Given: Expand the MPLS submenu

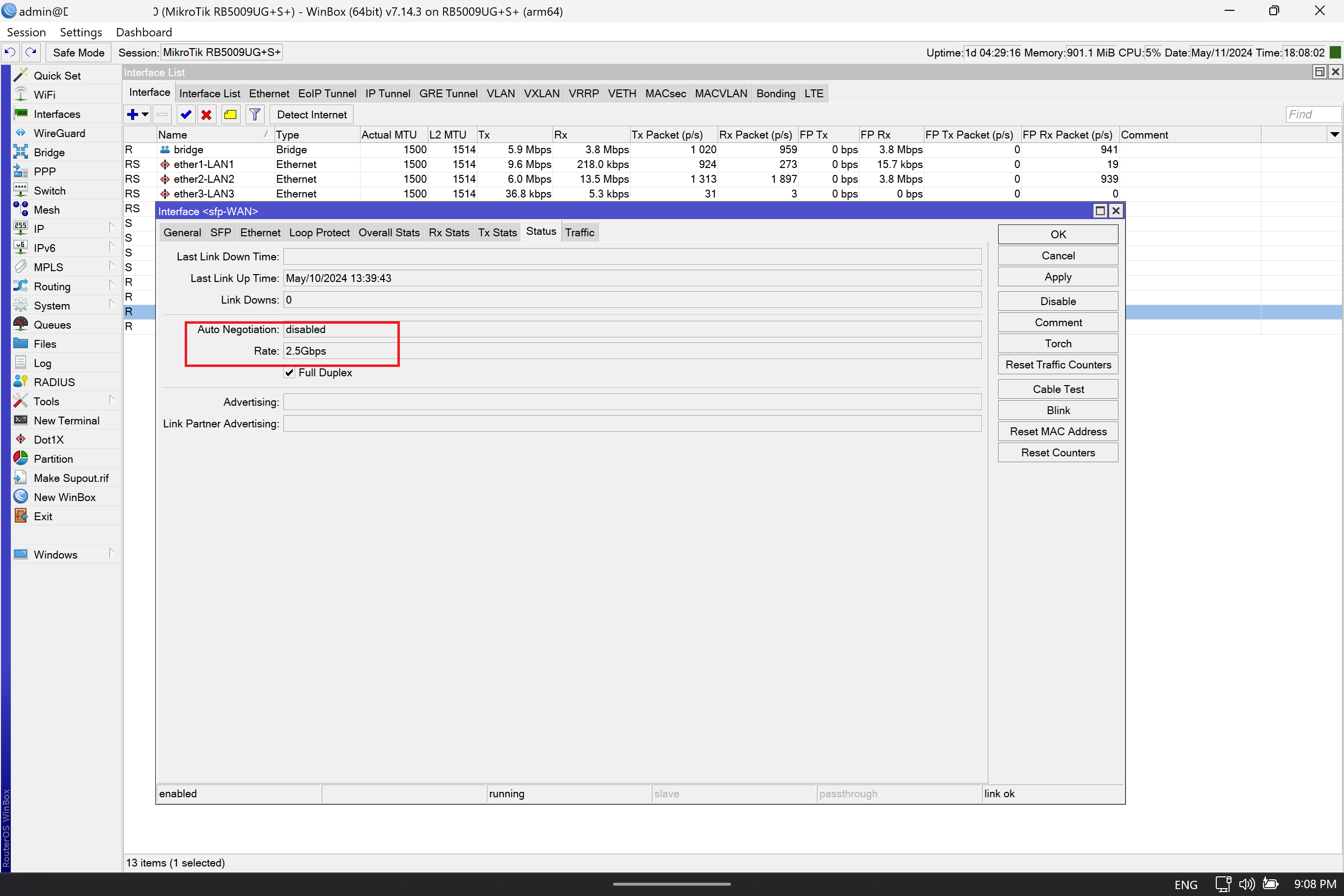Looking at the screenshot, I should click(112, 267).
